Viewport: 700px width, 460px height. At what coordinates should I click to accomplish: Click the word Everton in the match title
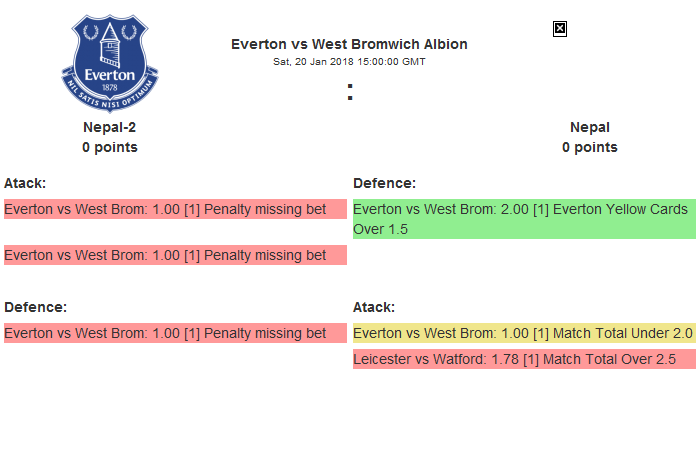pyautogui.click(x=258, y=44)
